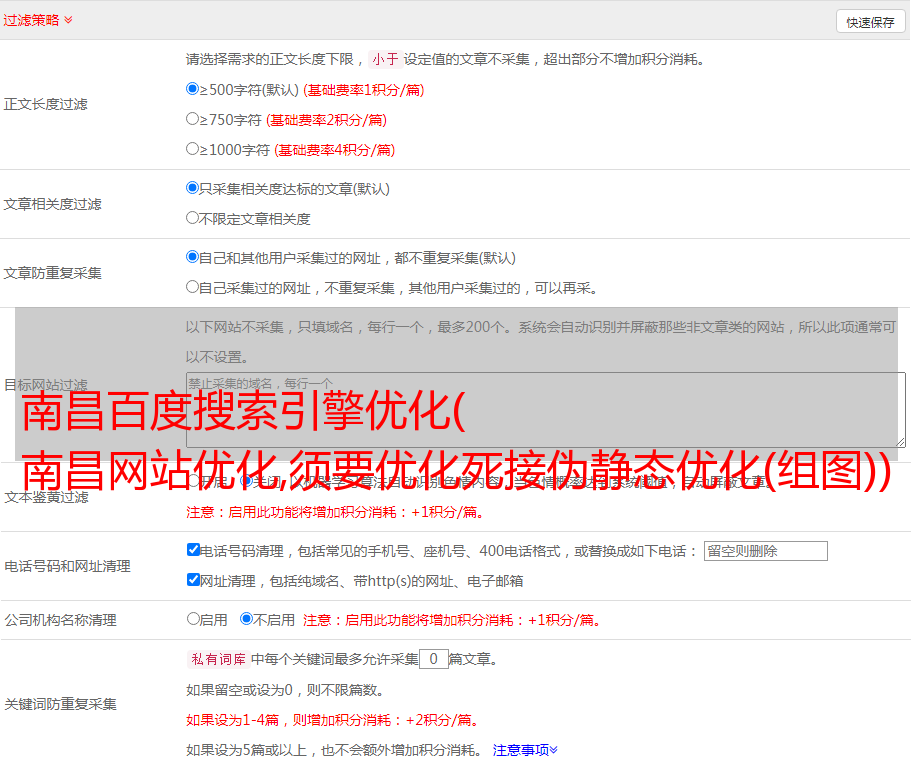Click the 快速保存 button

pyautogui.click(x=870, y=22)
